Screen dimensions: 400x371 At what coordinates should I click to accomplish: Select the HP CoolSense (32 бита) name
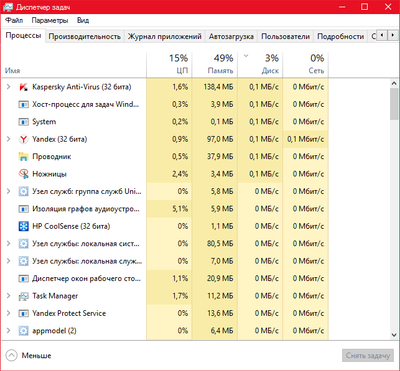point(71,227)
